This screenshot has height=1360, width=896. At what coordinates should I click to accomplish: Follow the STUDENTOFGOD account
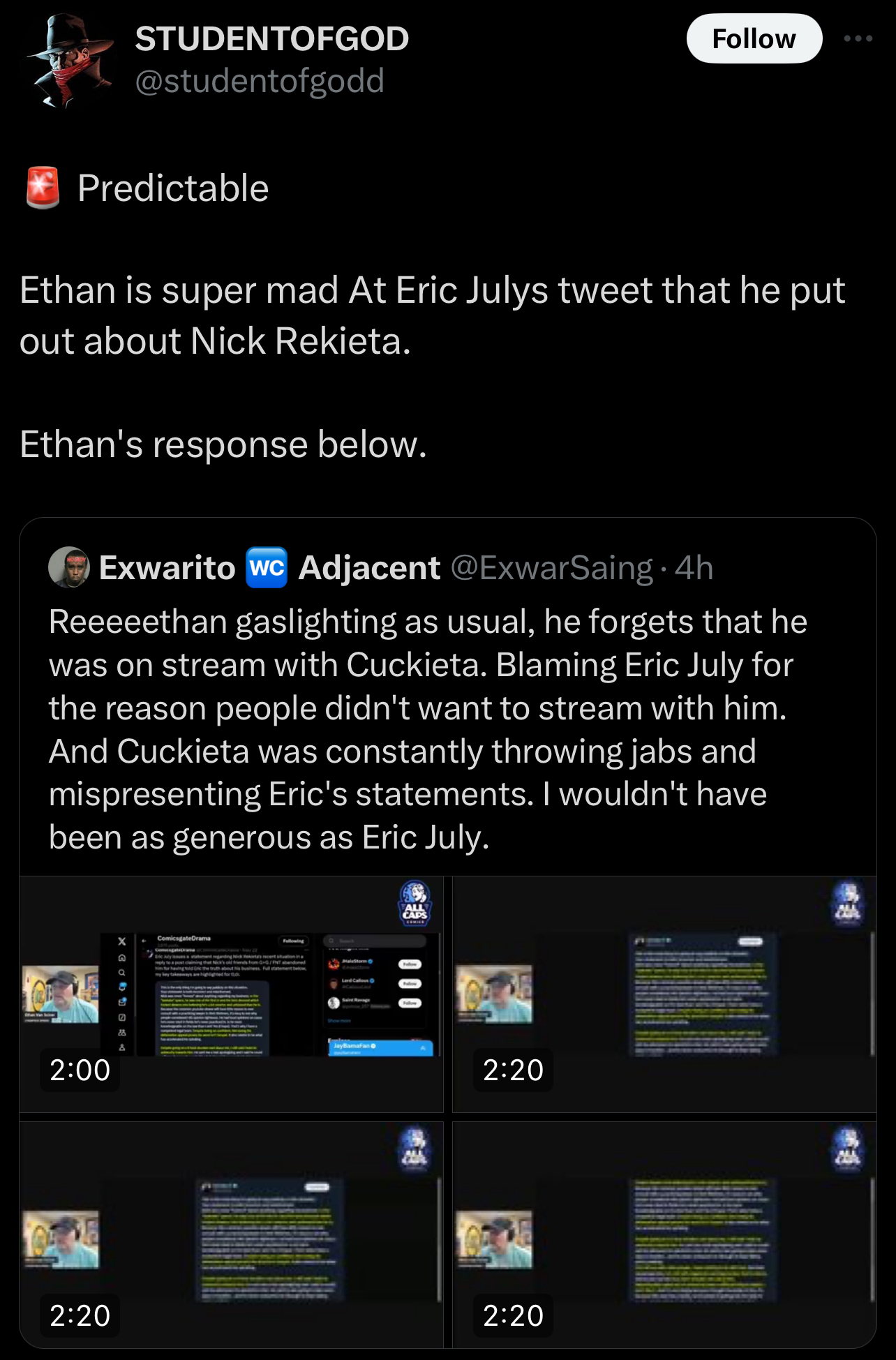(x=754, y=39)
